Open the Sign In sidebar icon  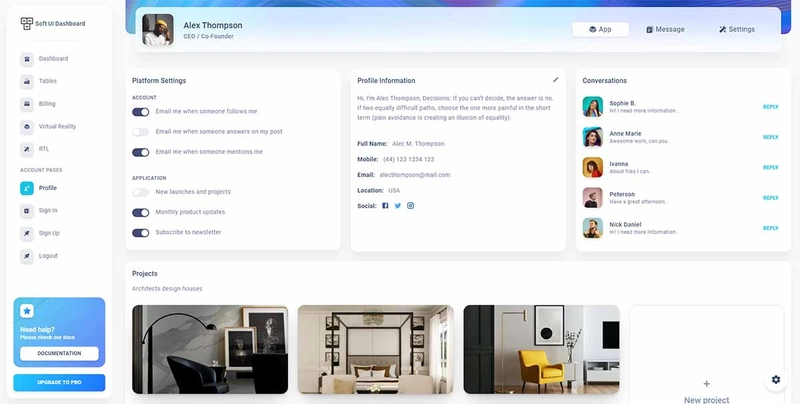(x=27, y=211)
